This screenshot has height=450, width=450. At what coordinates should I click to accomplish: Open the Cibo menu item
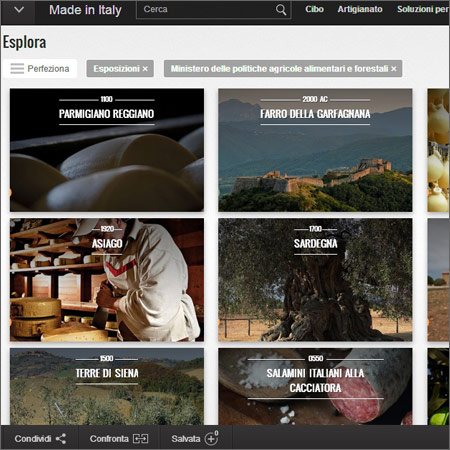coord(314,9)
